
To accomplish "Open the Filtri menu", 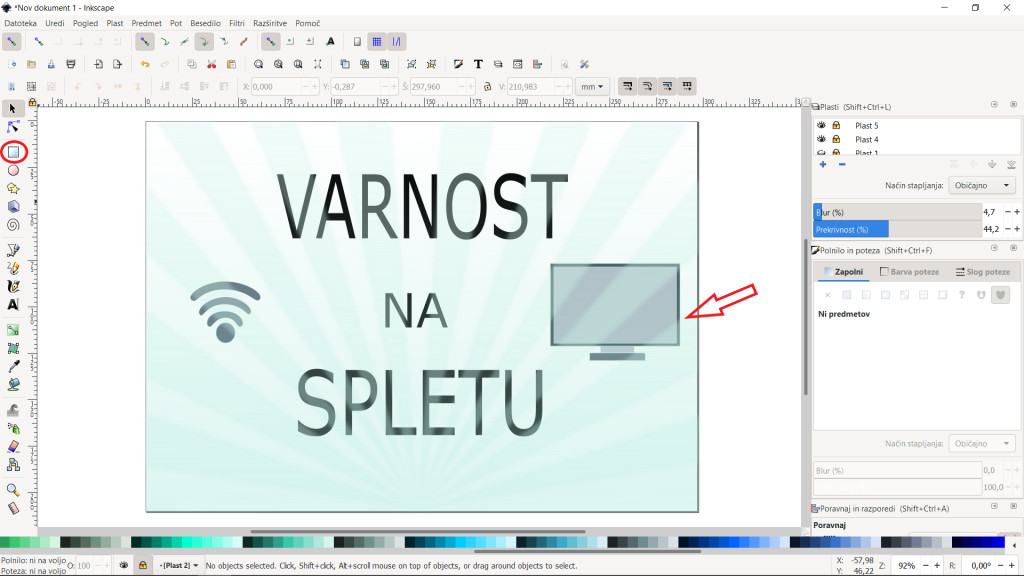I will coord(237,24).
